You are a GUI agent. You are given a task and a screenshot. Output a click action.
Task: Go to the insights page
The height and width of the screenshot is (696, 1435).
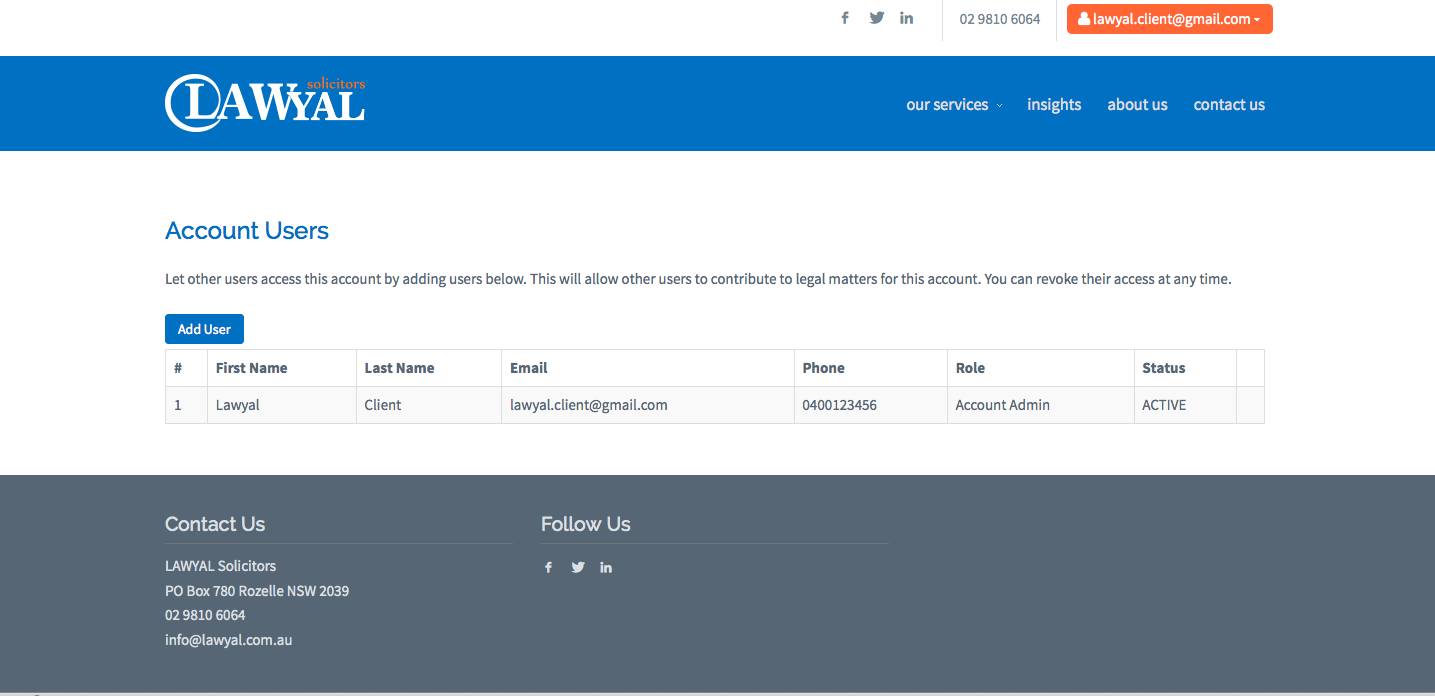1054,105
